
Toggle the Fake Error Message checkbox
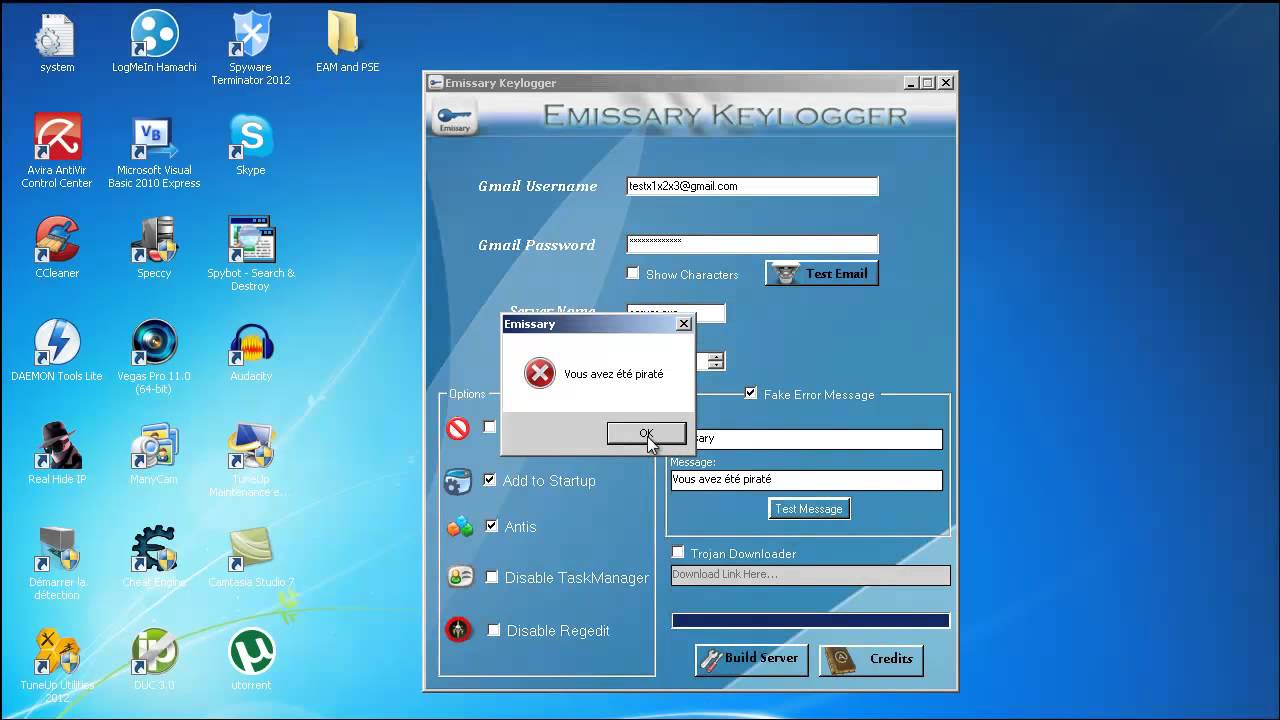pos(751,394)
